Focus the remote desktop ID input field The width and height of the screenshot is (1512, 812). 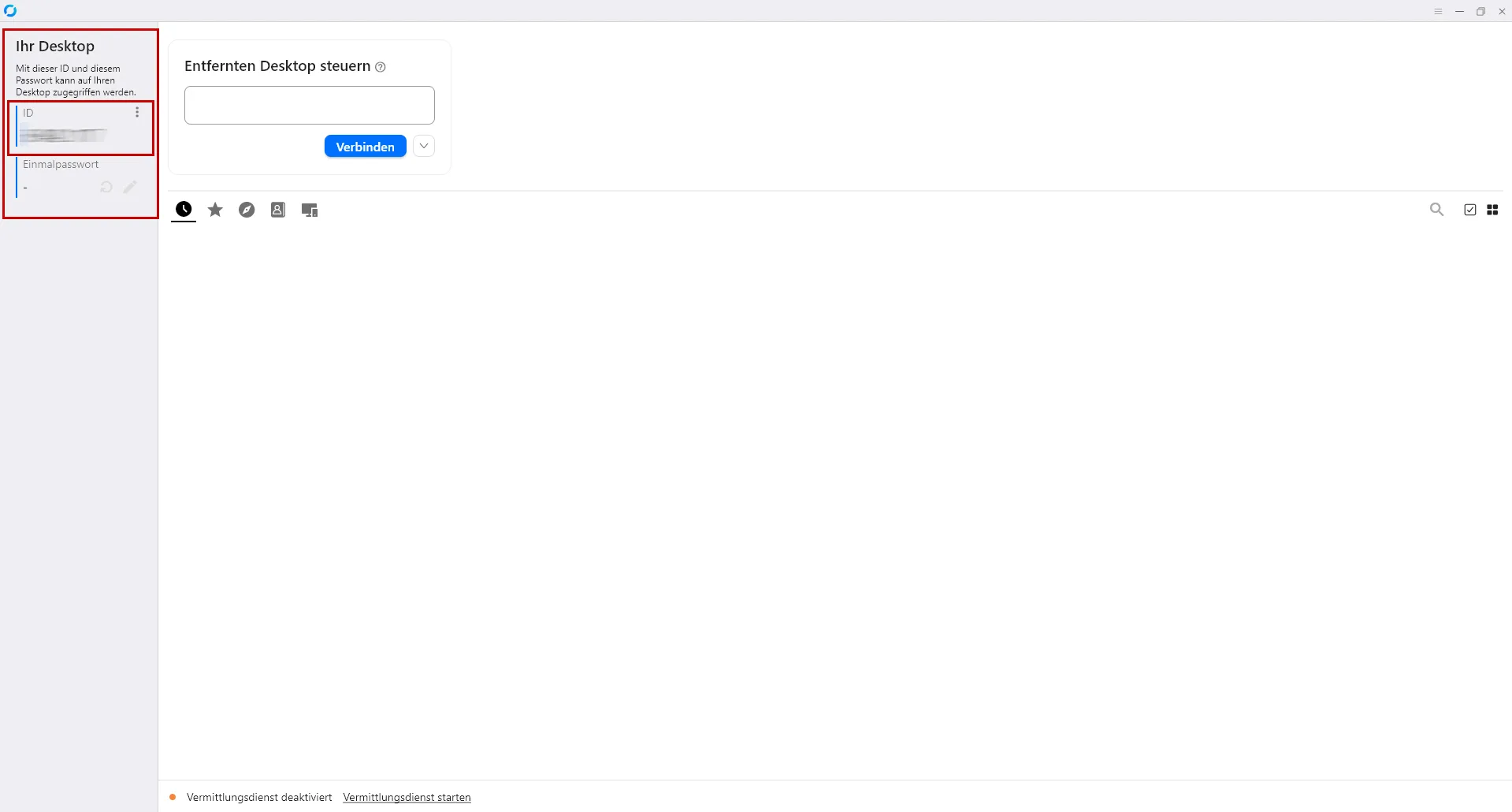pos(309,105)
